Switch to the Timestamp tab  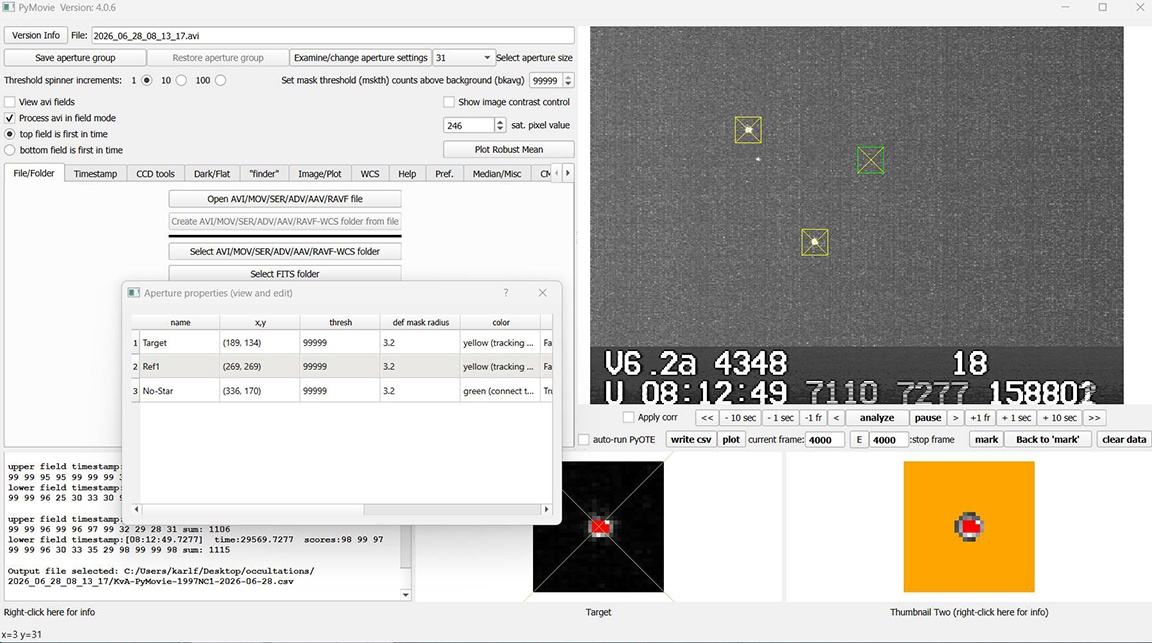(96, 174)
